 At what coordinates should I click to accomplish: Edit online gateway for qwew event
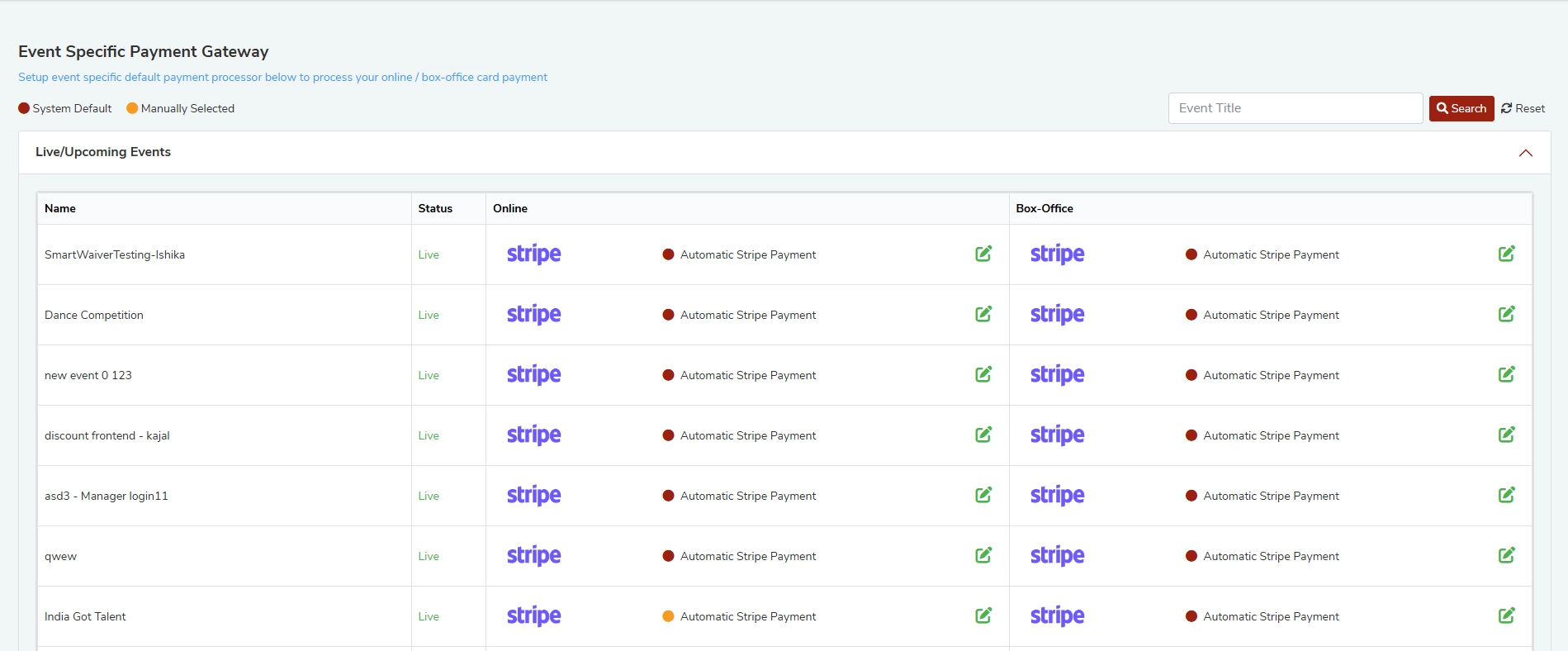(x=983, y=555)
